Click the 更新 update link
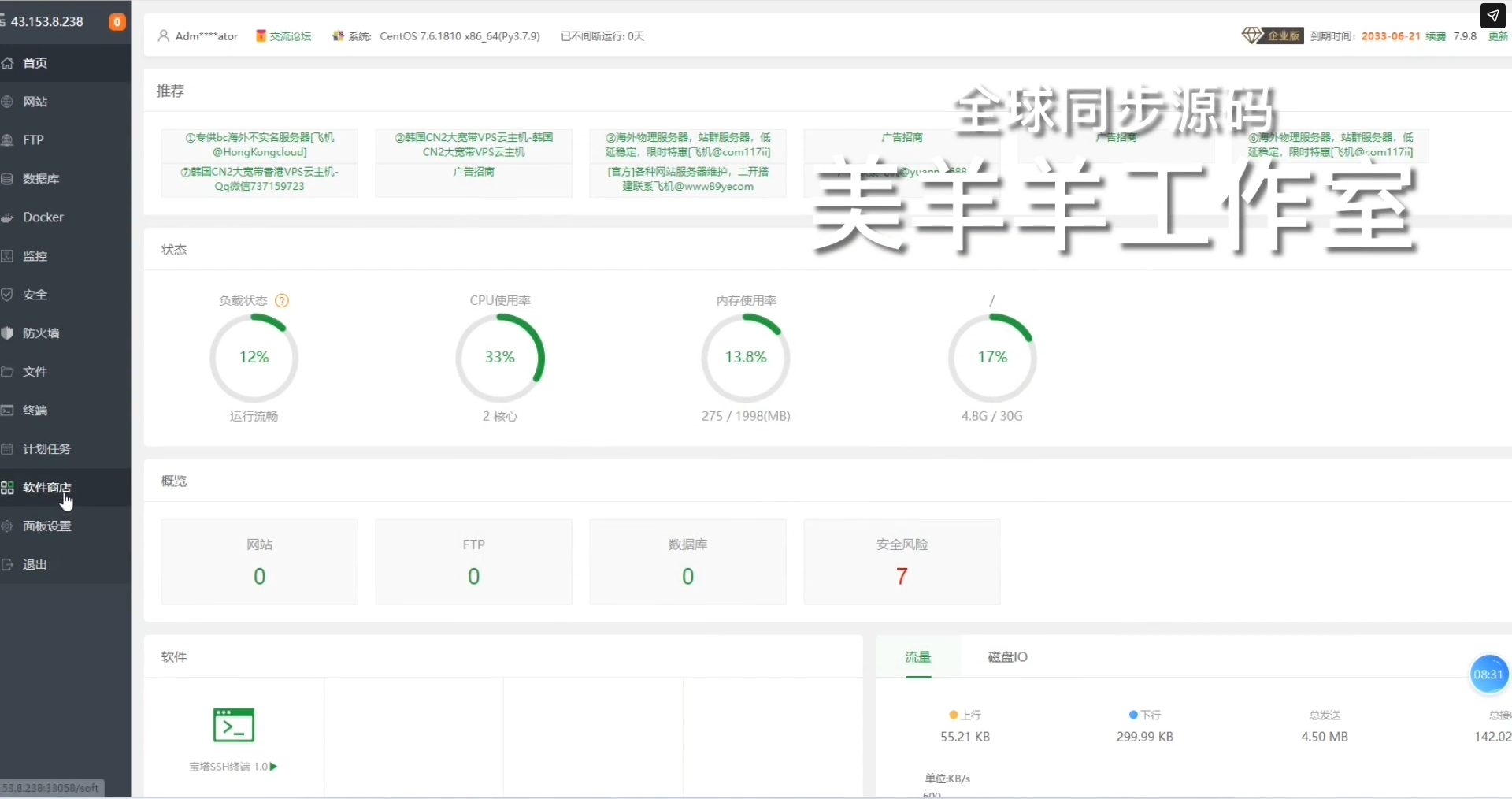Image resolution: width=1512 pixels, height=799 pixels. click(1497, 36)
